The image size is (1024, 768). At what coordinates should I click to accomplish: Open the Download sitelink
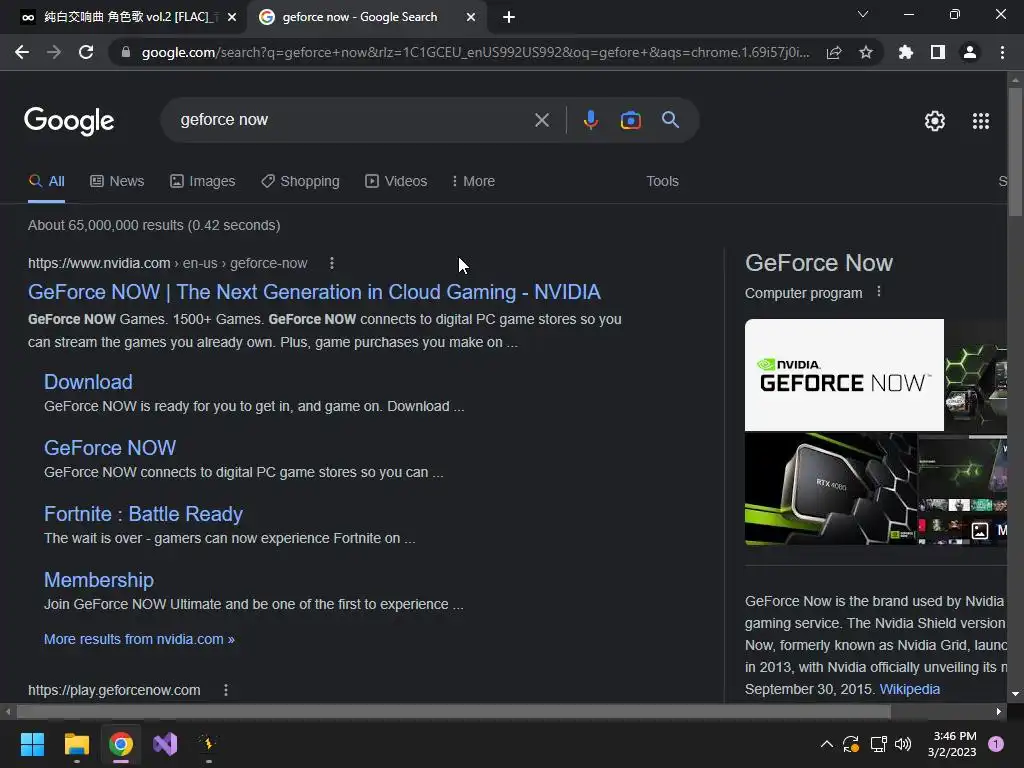coord(88,382)
